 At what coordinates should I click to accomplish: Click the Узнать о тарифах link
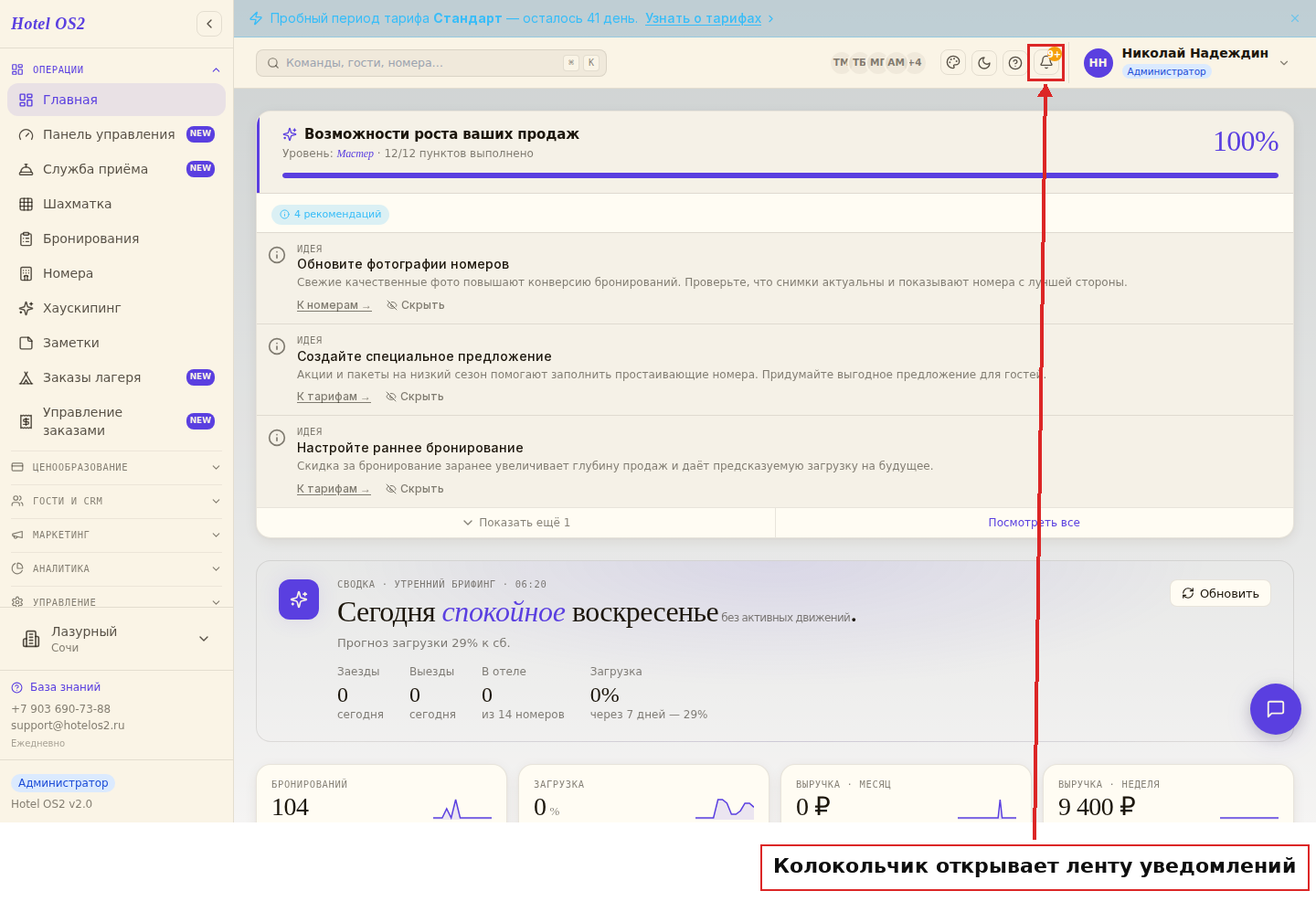(703, 18)
